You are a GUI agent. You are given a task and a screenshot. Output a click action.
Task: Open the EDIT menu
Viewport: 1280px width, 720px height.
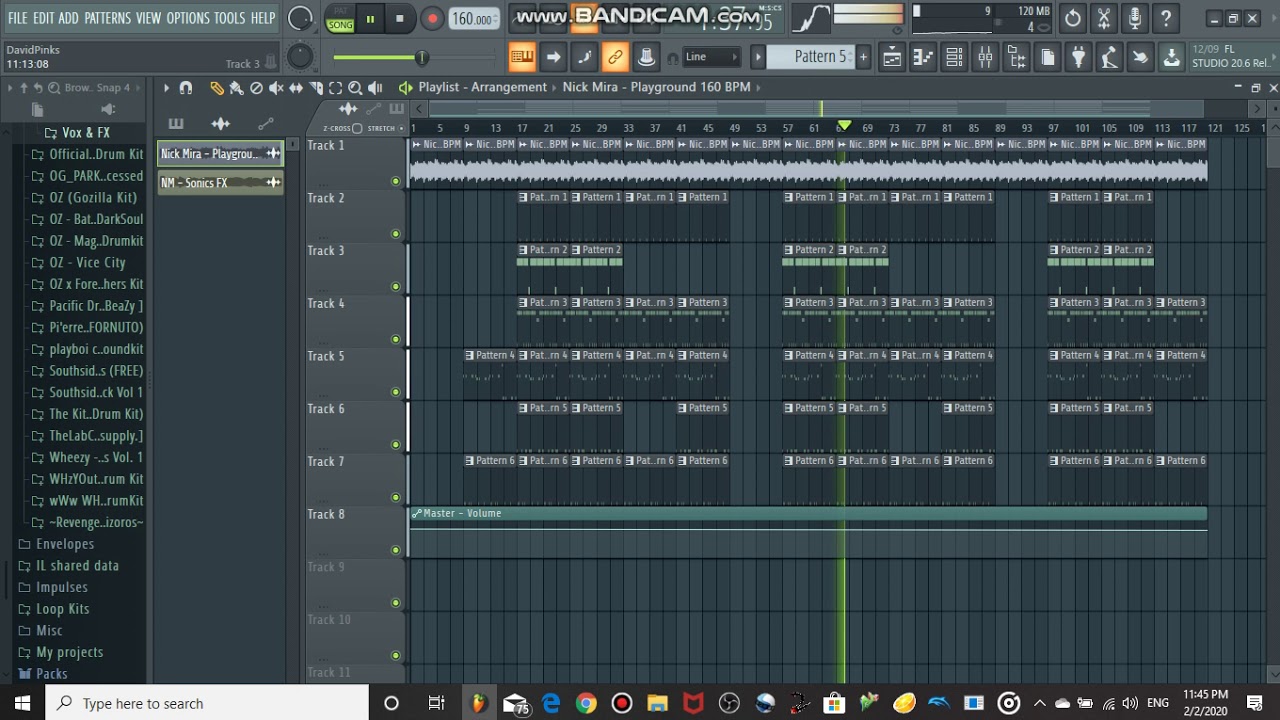tap(43, 18)
